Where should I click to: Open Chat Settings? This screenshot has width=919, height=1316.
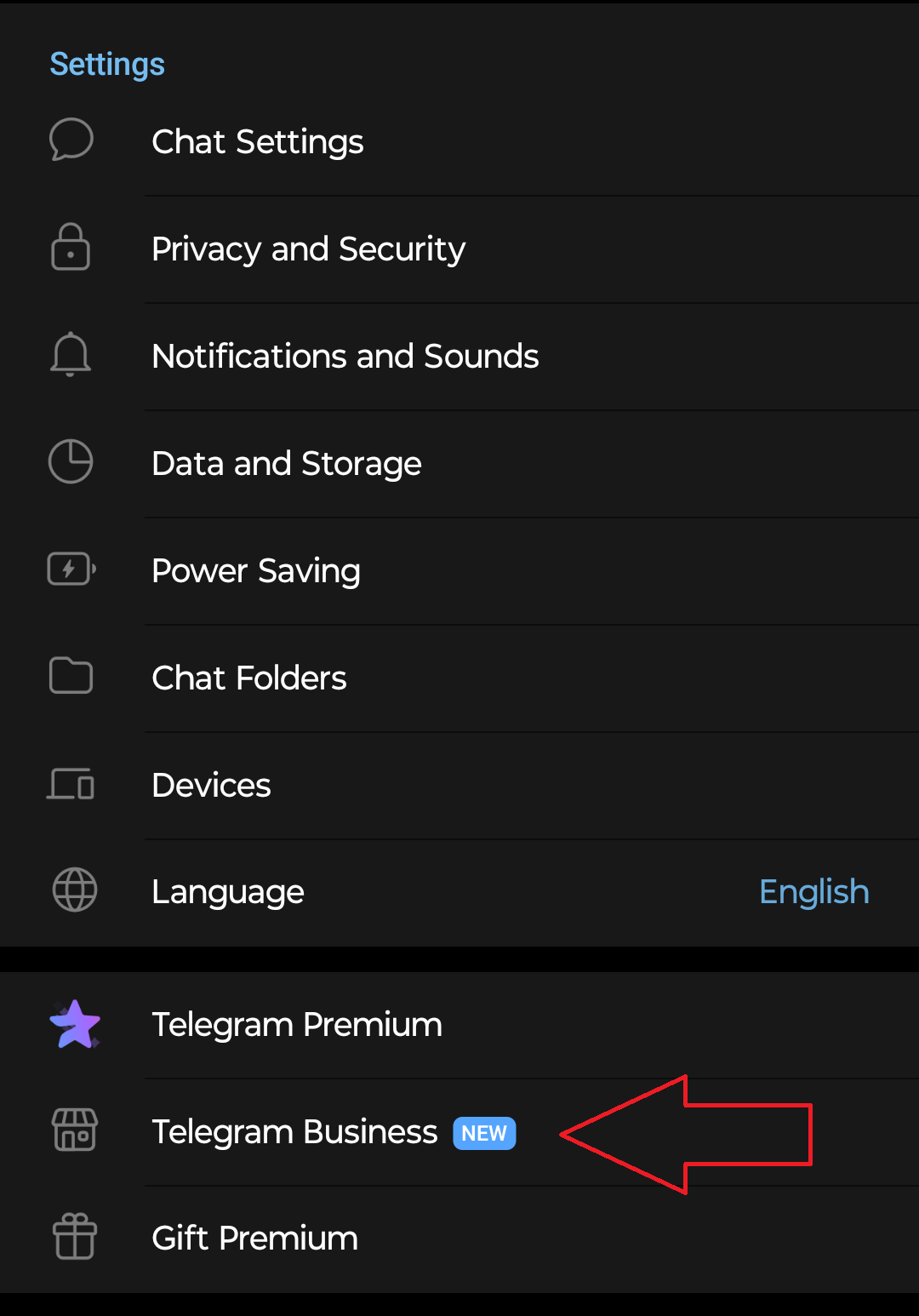pyautogui.click(x=258, y=142)
